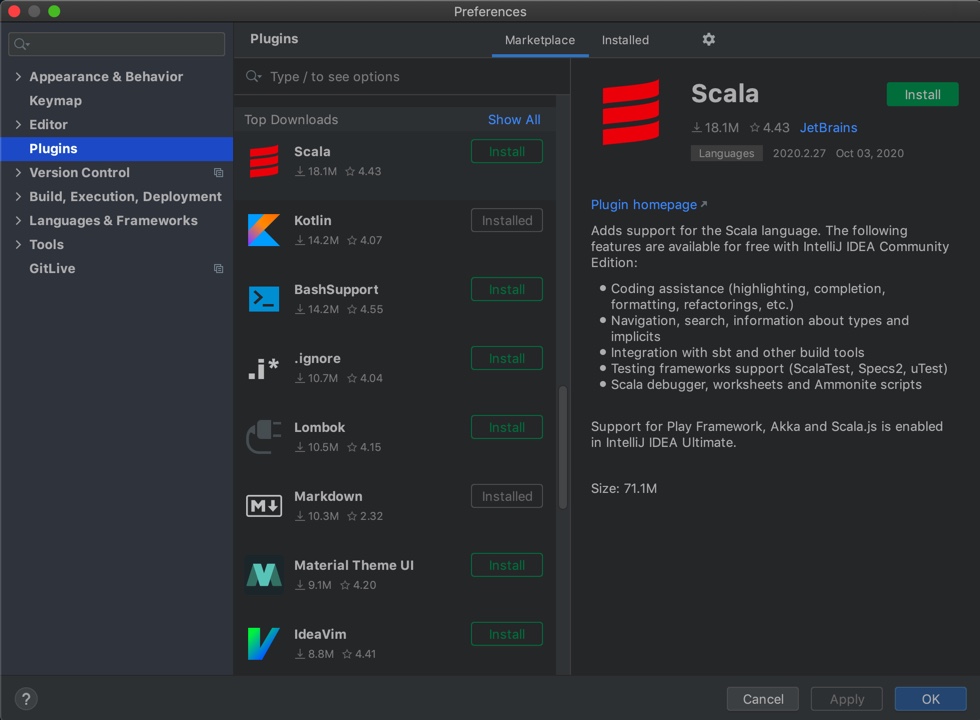Focus the settings search field
Screen dimensions: 980x720
(x=116, y=44)
